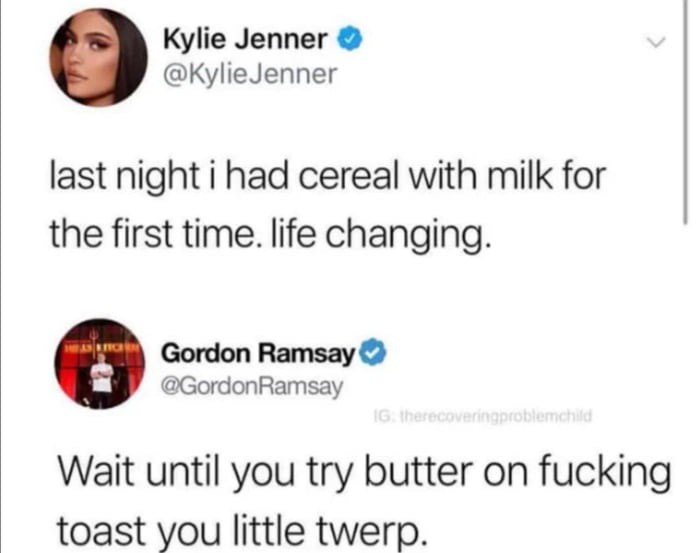Click the Gordon Ramsay display name
The width and height of the screenshot is (700, 553).
(x=258, y=353)
